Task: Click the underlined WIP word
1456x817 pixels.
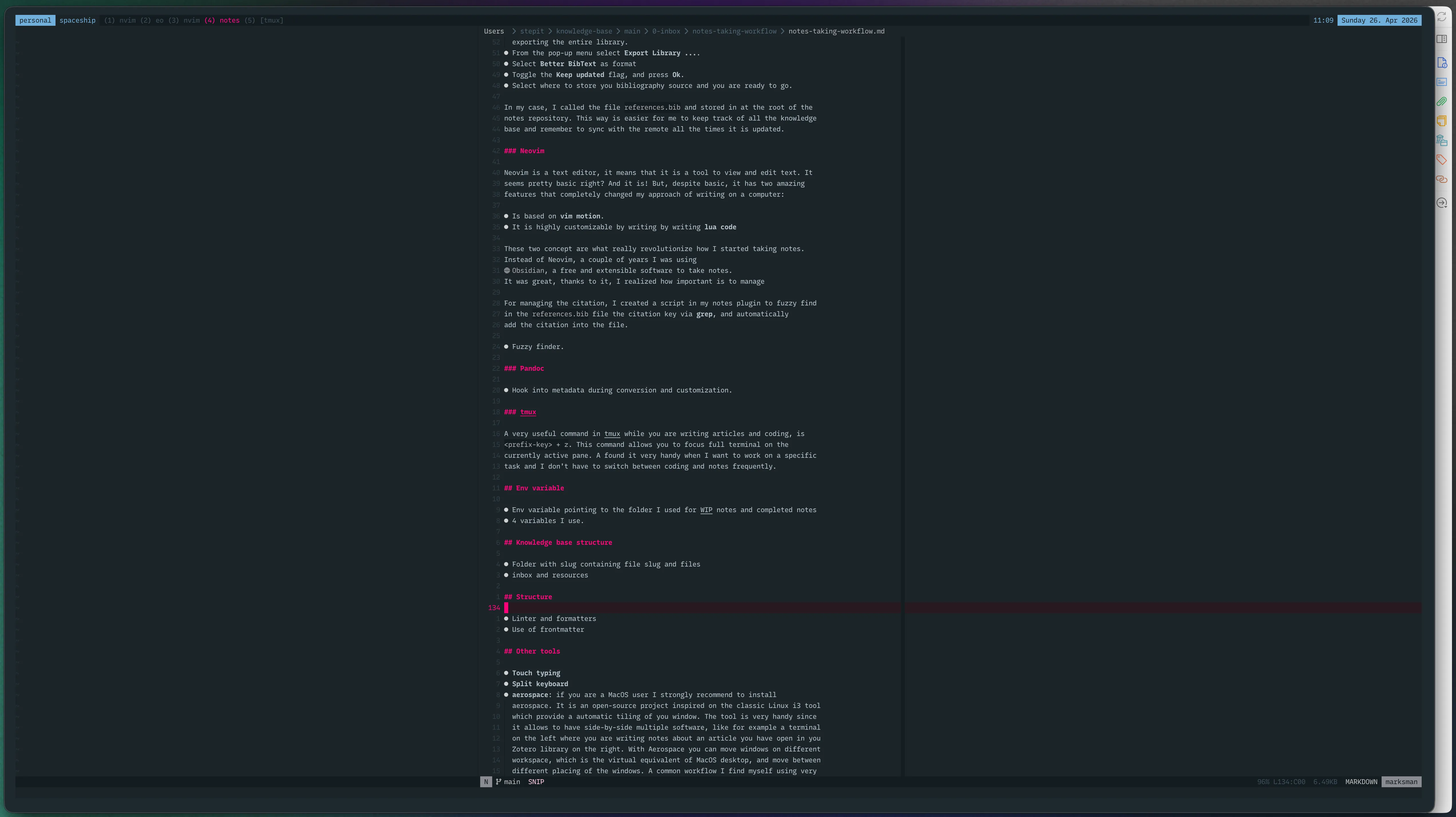Action: tap(706, 510)
